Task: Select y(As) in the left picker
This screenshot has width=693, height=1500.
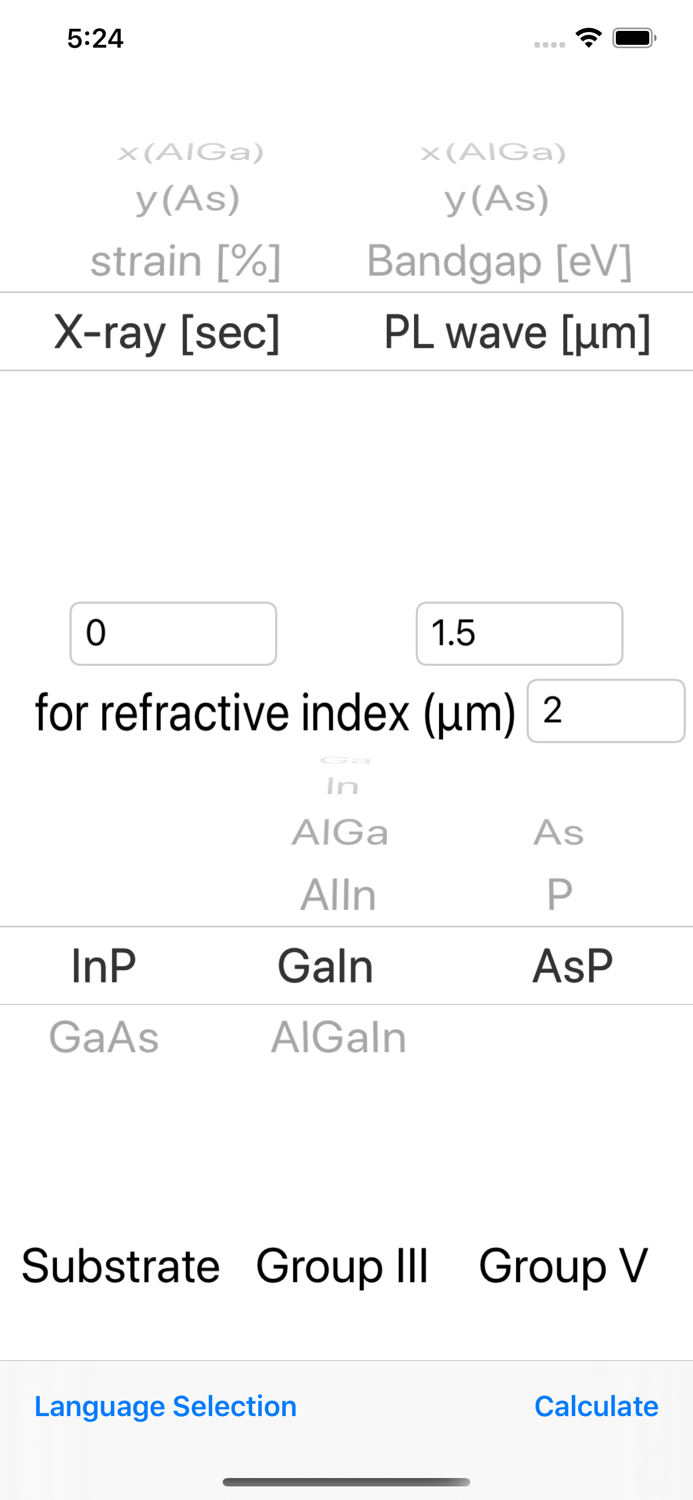Action: [x=188, y=200]
